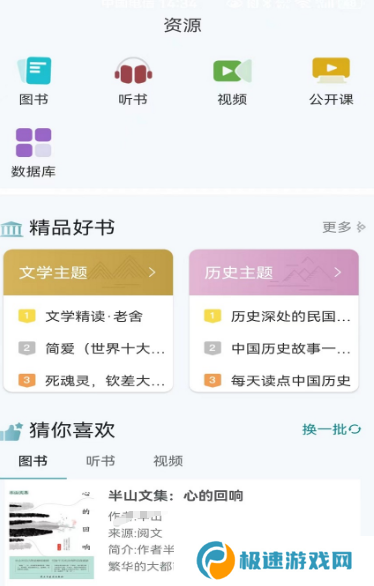Expand the 历史主题 chevron arrow

click(337, 272)
